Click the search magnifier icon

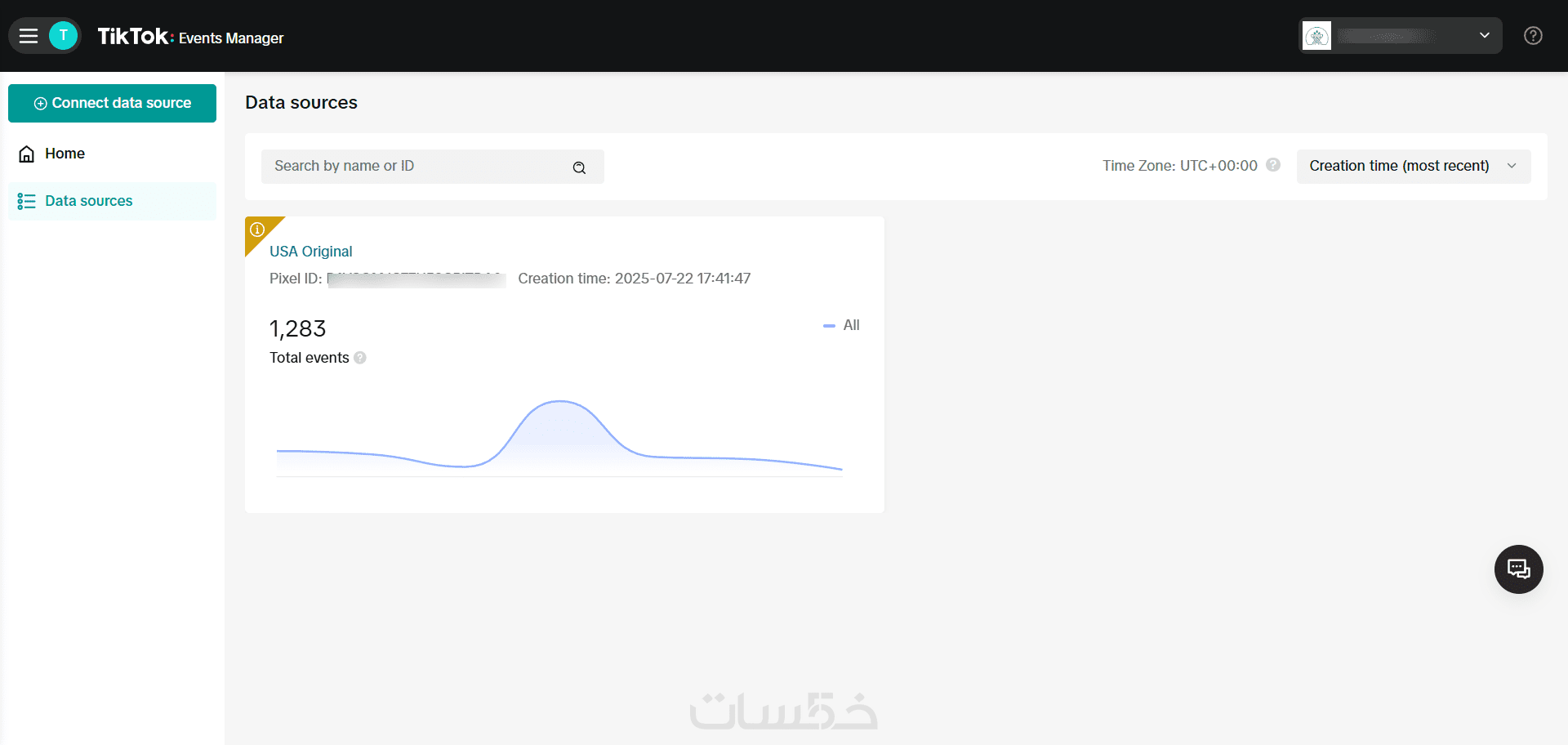(x=579, y=167)
